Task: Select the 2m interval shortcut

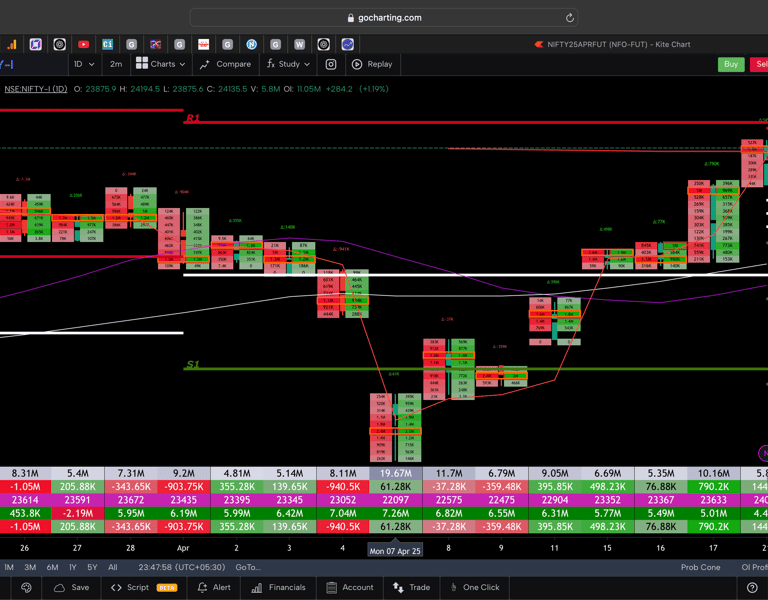Action: pos(116,64)
